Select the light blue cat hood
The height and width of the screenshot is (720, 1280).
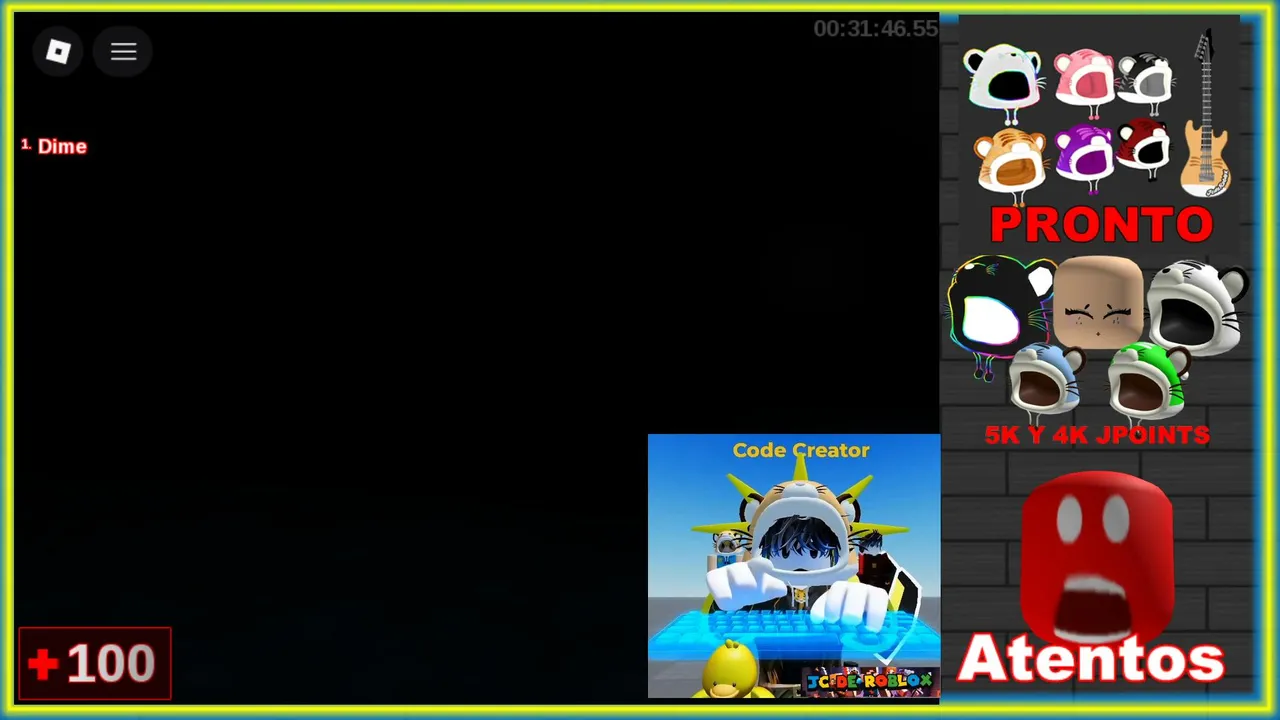click(x=1046, y=380)
